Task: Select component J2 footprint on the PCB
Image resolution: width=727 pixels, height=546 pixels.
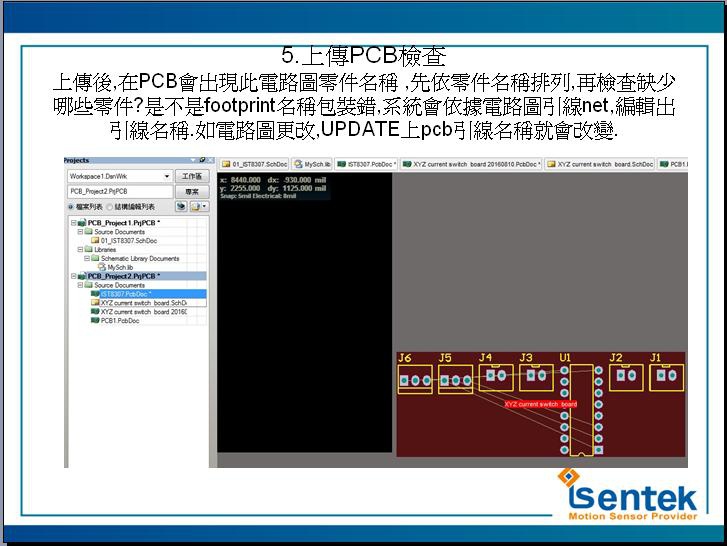Action: pyautogui.click(x=626, y=378)
